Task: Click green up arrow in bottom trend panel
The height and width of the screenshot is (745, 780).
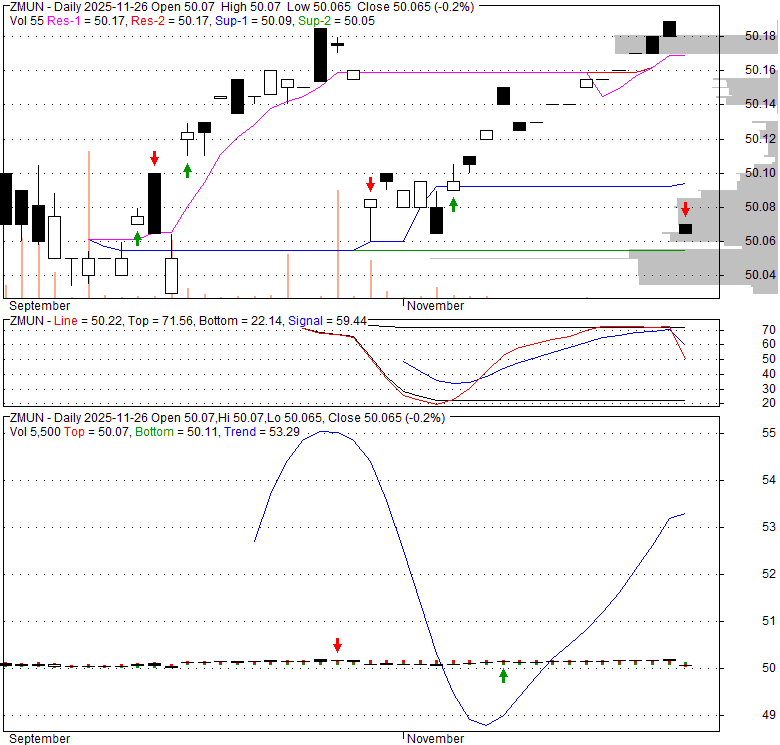Action: 503,676
